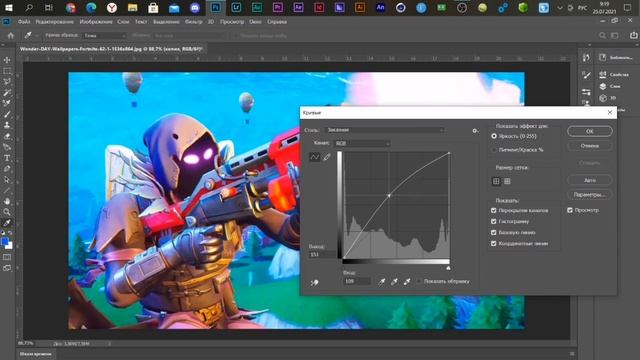The height and width of the screenshot is (360, 640).
Task: Toggle the intersection lines checkbox
Action: 493,243
